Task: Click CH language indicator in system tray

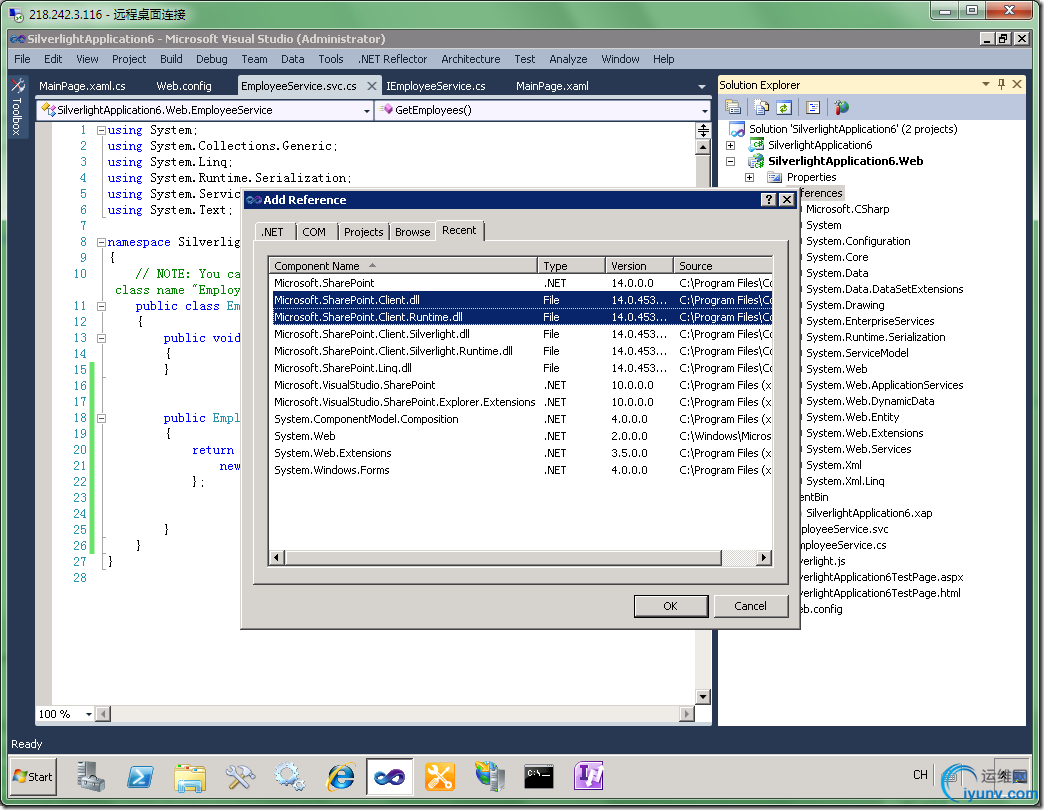Action: coord(920,774)
